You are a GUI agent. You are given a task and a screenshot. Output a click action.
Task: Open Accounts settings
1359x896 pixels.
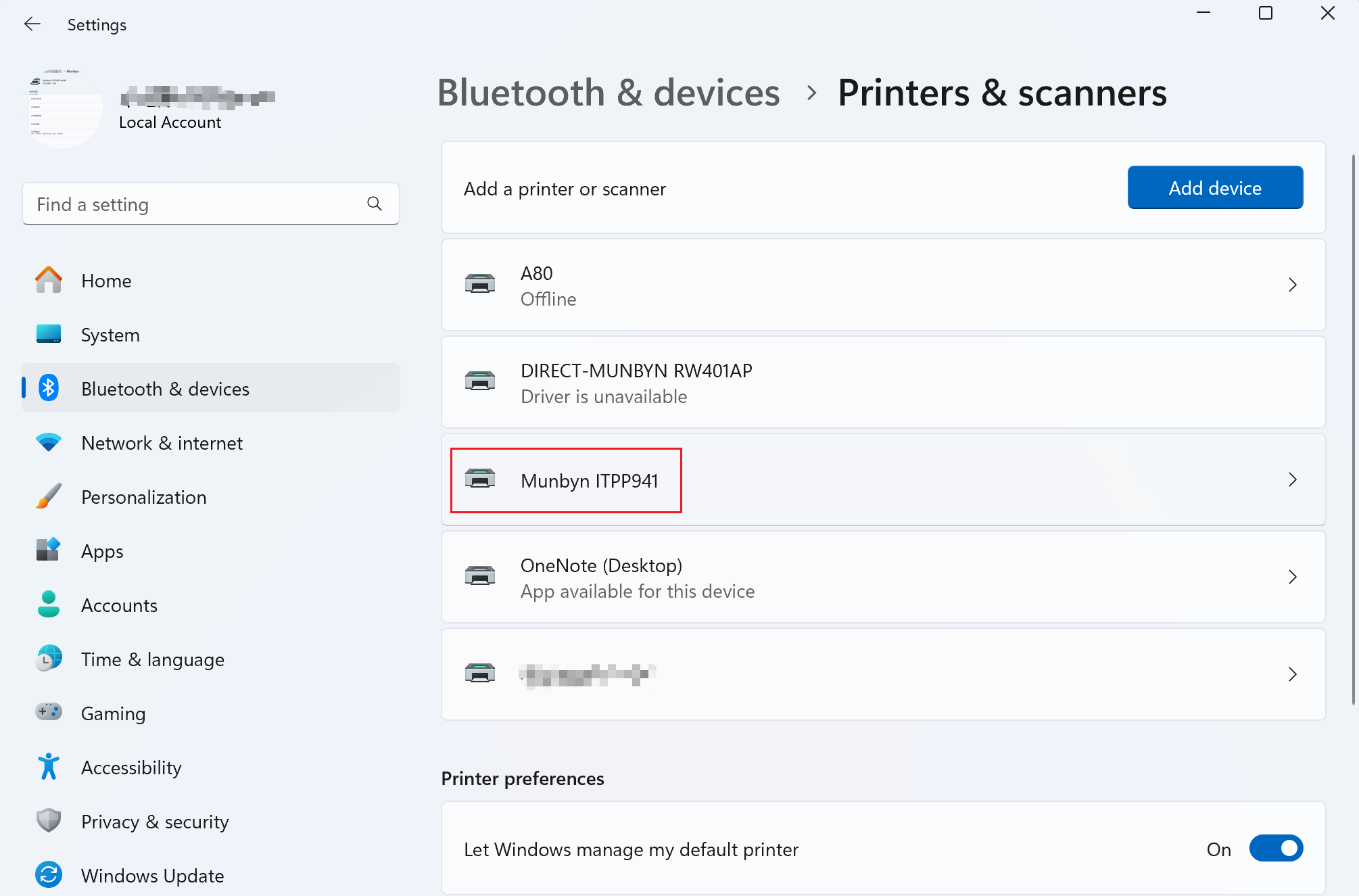[211, 605]
